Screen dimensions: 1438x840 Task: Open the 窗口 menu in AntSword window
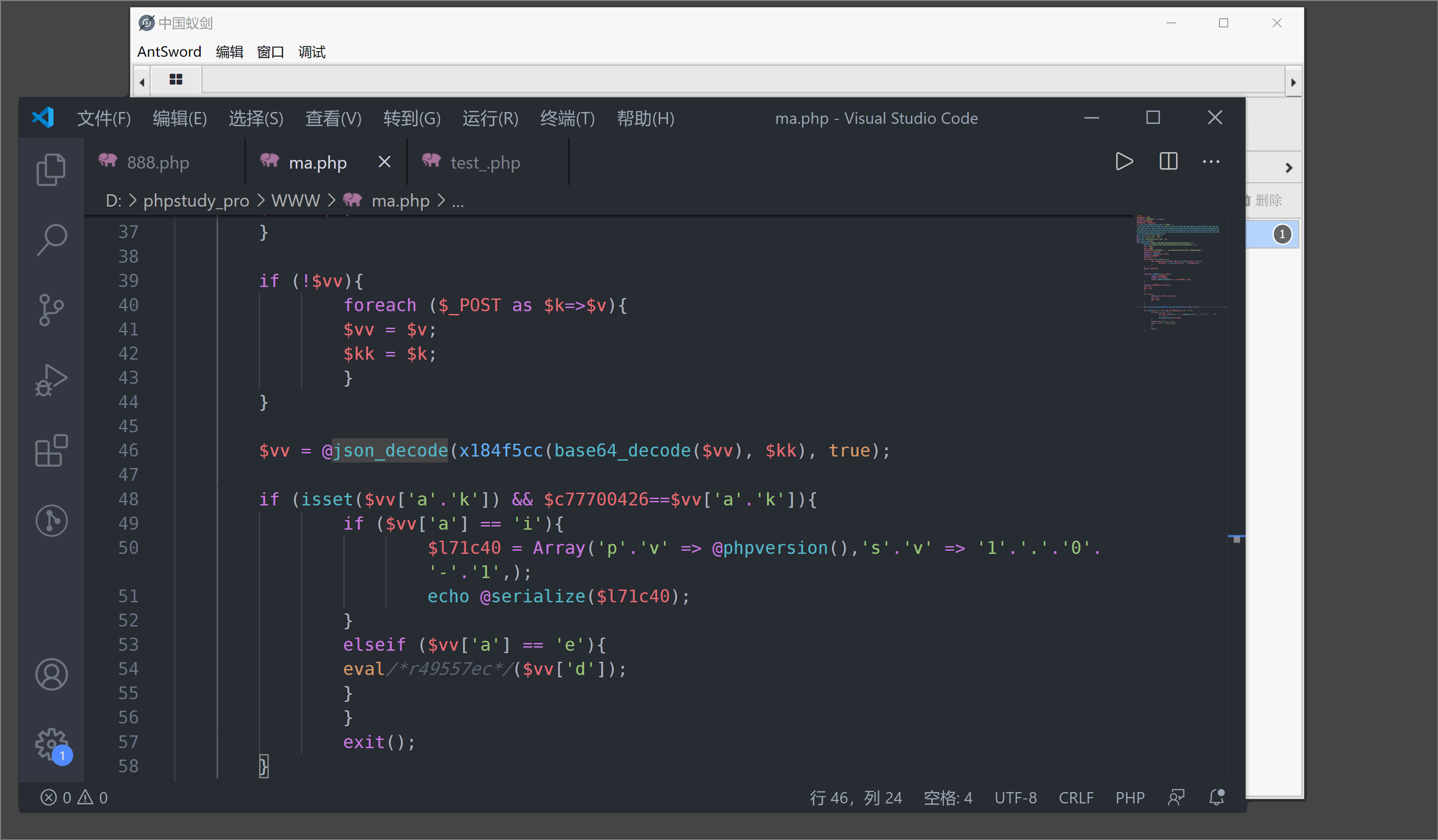(x=271, y=52)
